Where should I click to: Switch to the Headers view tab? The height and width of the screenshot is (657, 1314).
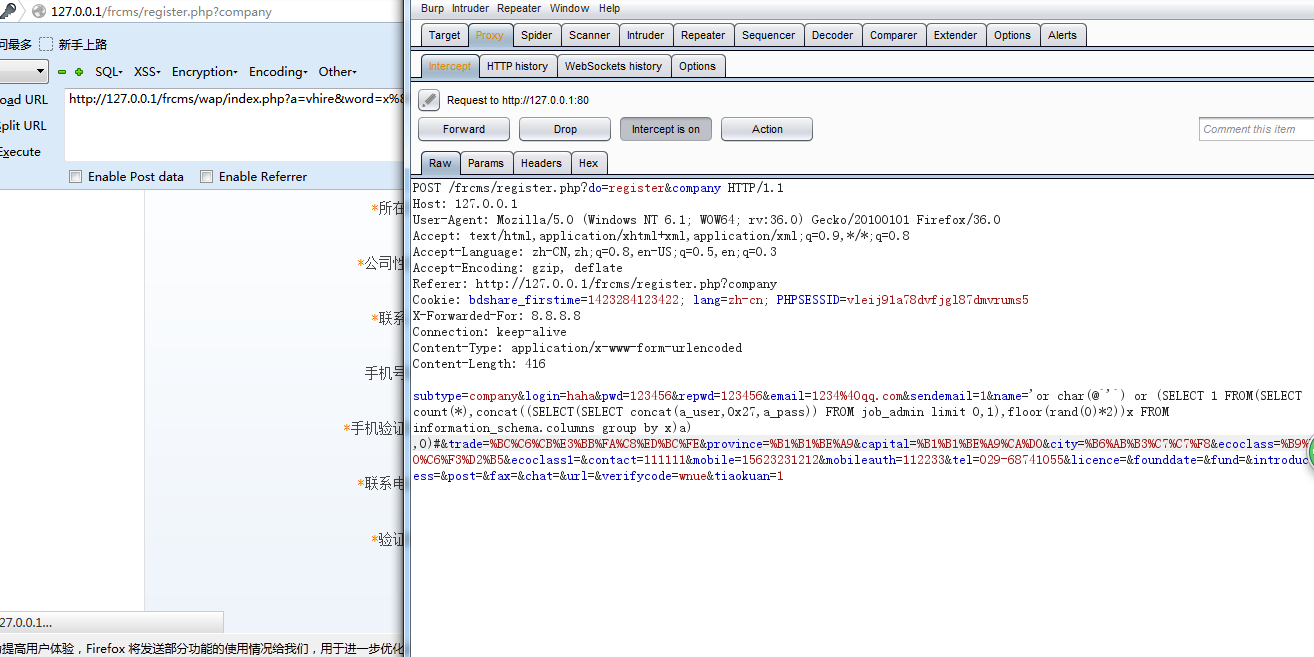click(x=542, y=163)
